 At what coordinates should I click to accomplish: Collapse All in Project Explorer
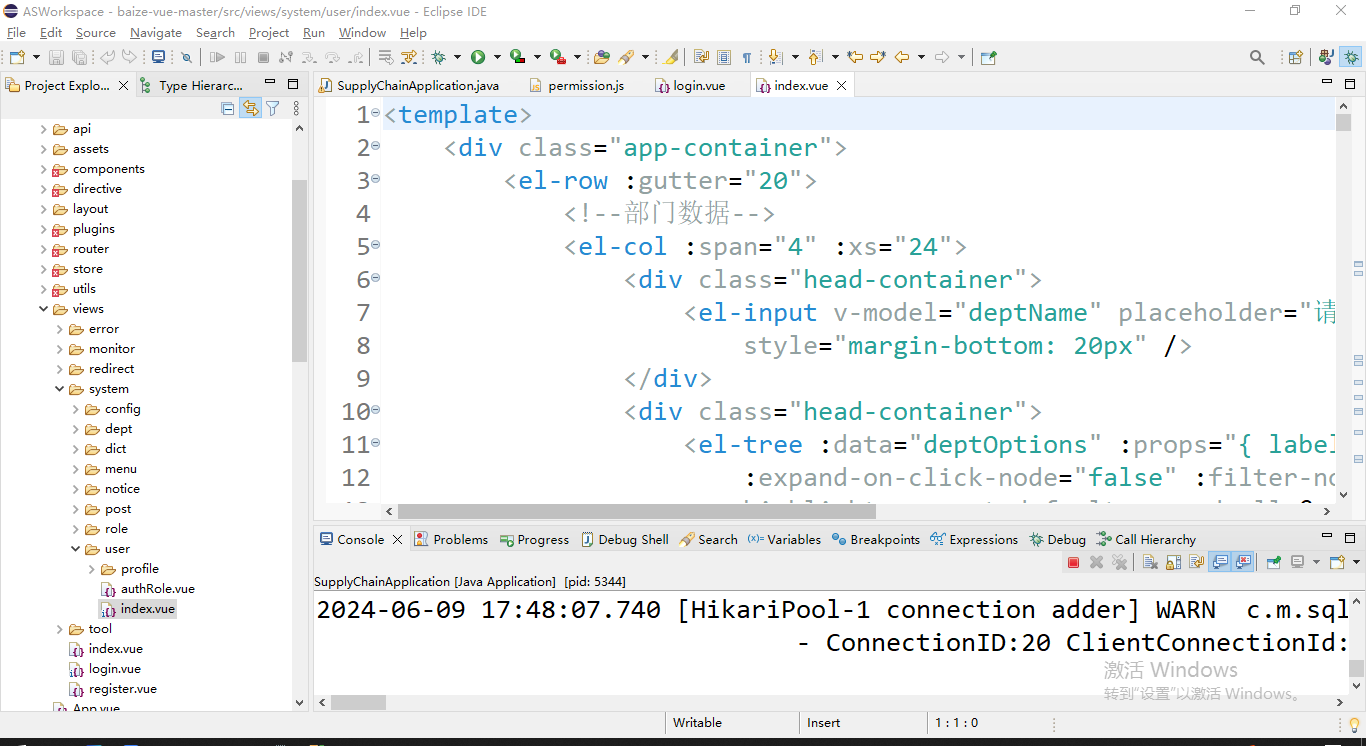228,108
